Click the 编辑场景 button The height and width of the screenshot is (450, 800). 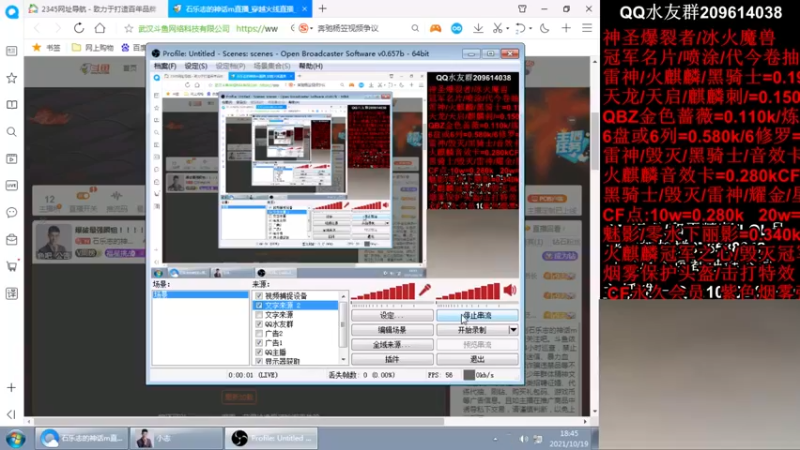(392, 330)
